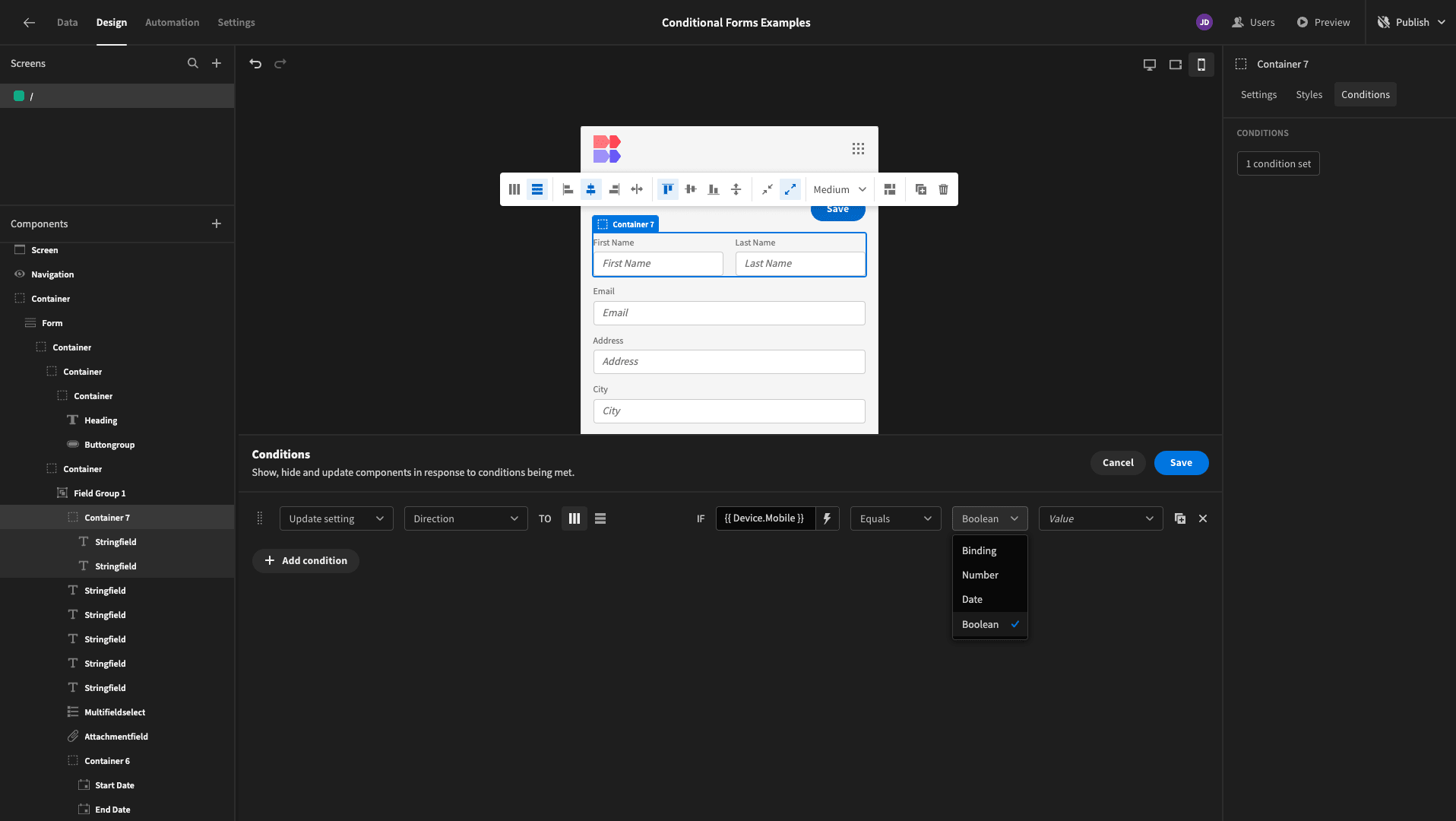The image size is (1456, 821).
Task: Set row direction in floating toolbar
Action: (x=537, y=189)
